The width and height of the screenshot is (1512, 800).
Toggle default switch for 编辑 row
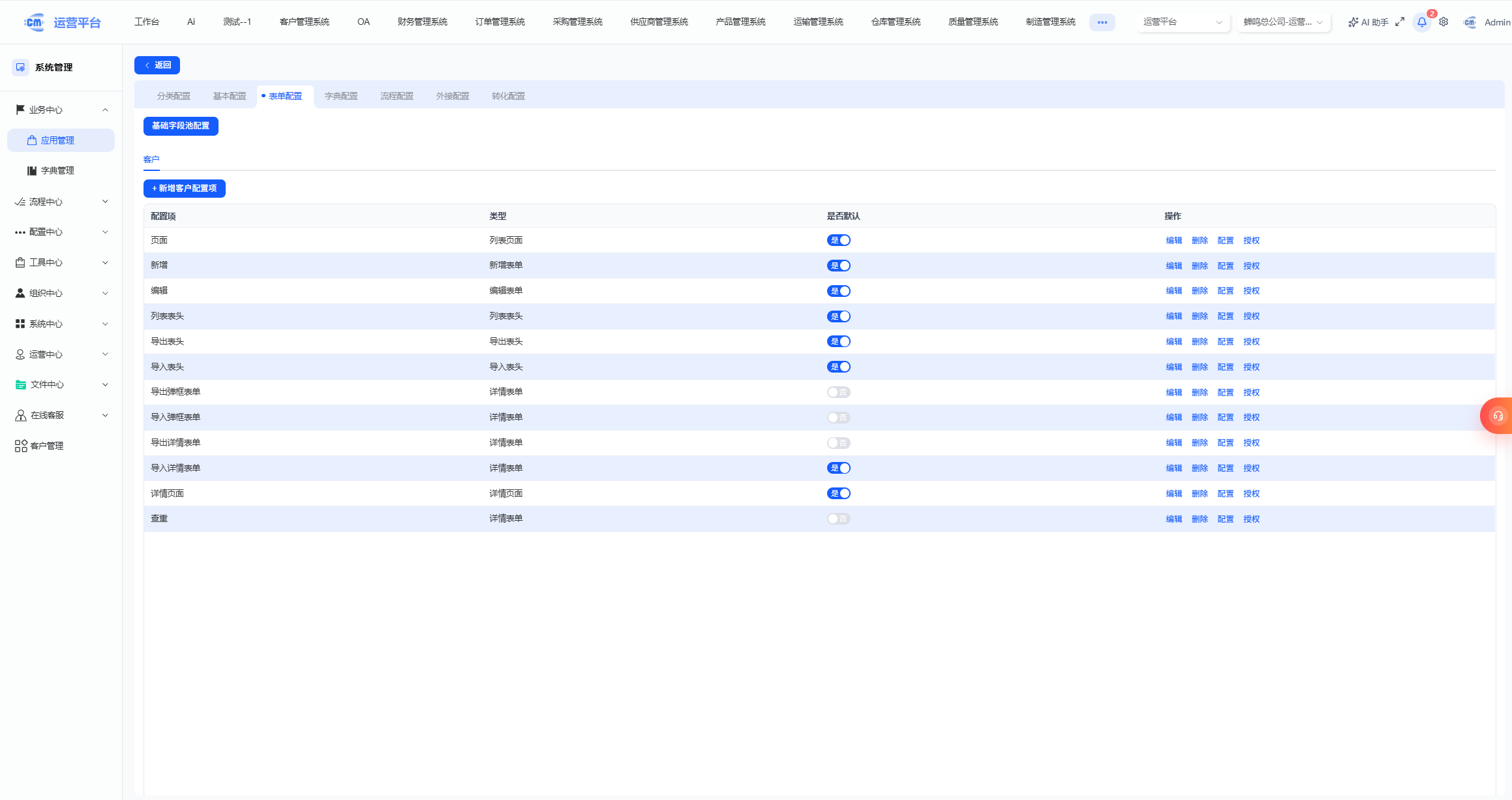pyautogui.click(x=839, y=291)
